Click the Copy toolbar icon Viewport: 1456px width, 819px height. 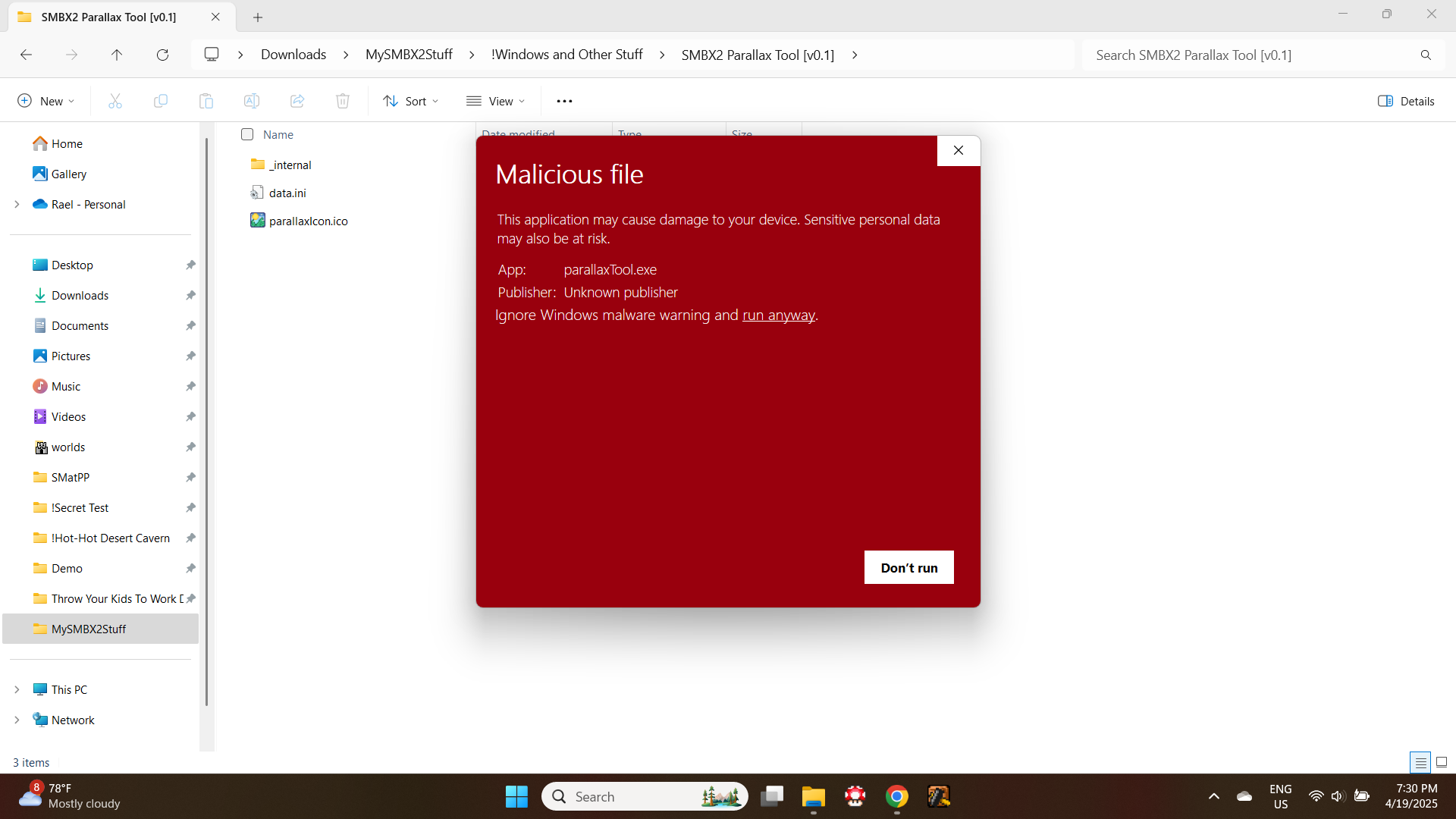[161, 101]
